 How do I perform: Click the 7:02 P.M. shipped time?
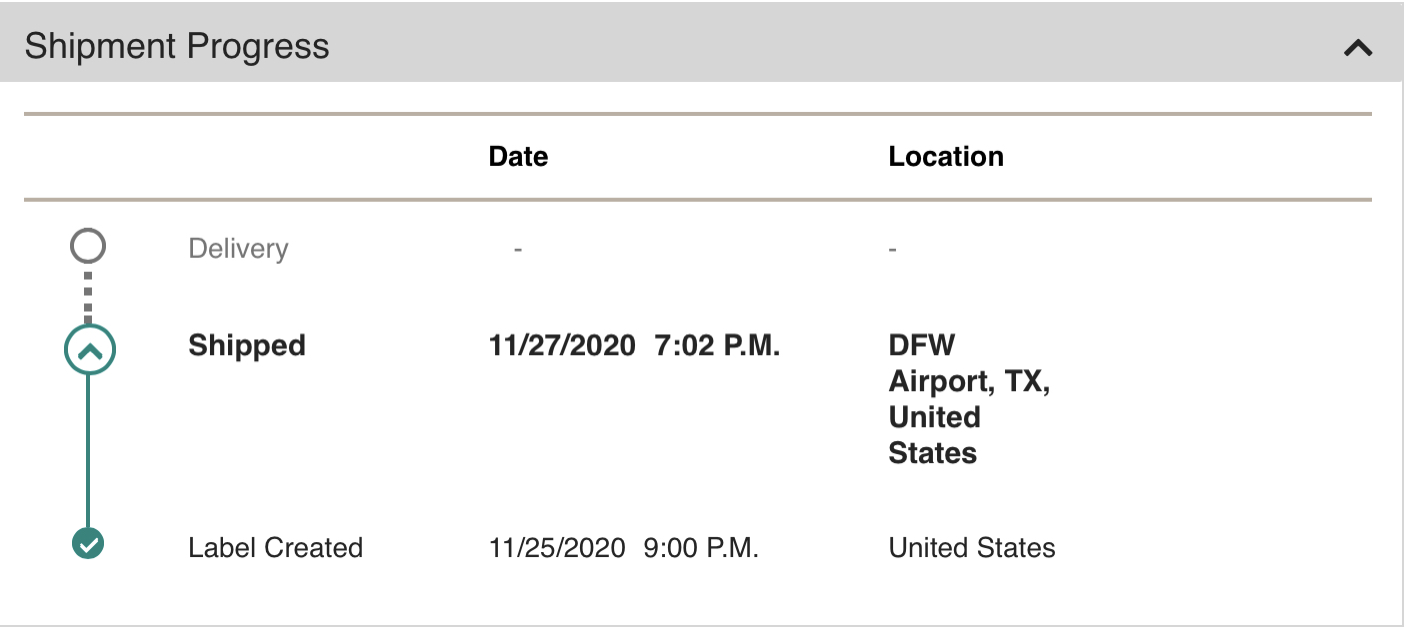(717, 346)
